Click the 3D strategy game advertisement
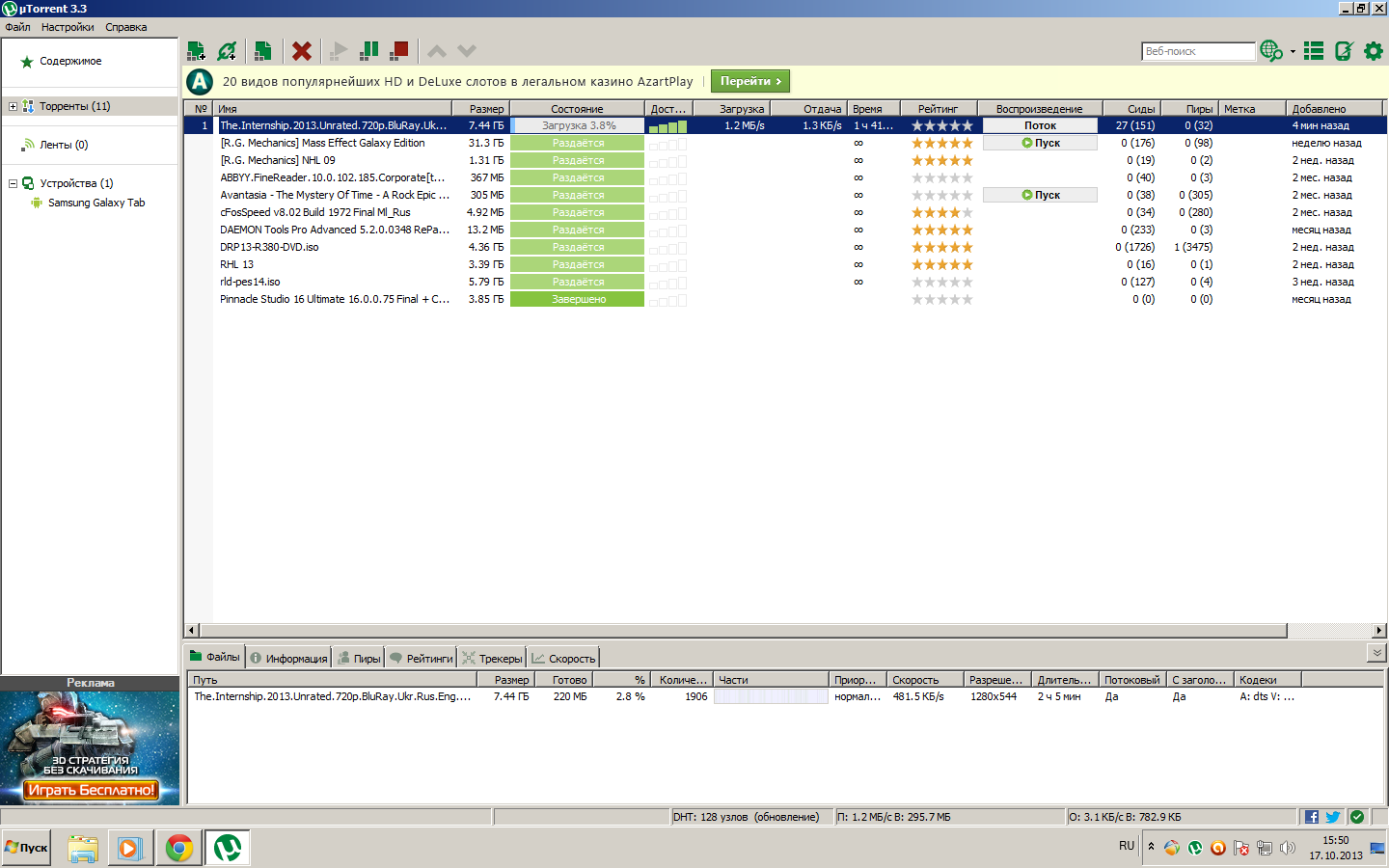 point(91,747)
